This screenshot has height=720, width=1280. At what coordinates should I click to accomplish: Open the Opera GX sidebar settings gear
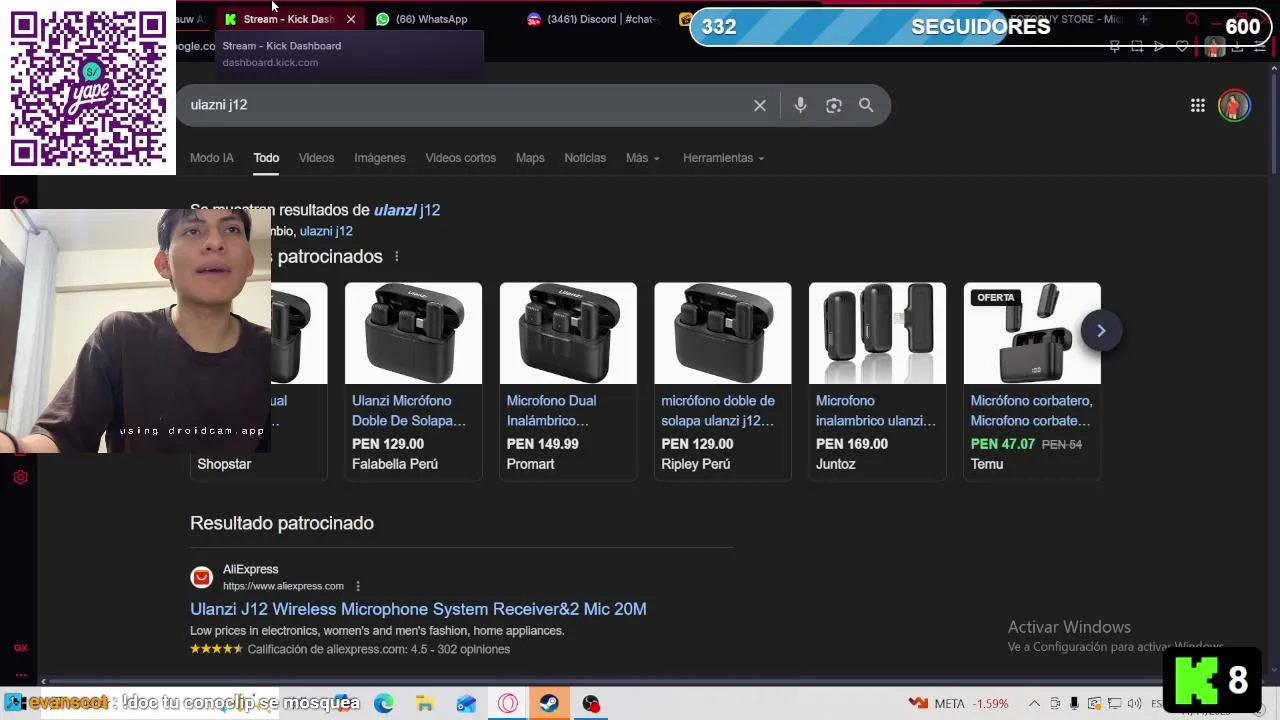tap(20, 477)
